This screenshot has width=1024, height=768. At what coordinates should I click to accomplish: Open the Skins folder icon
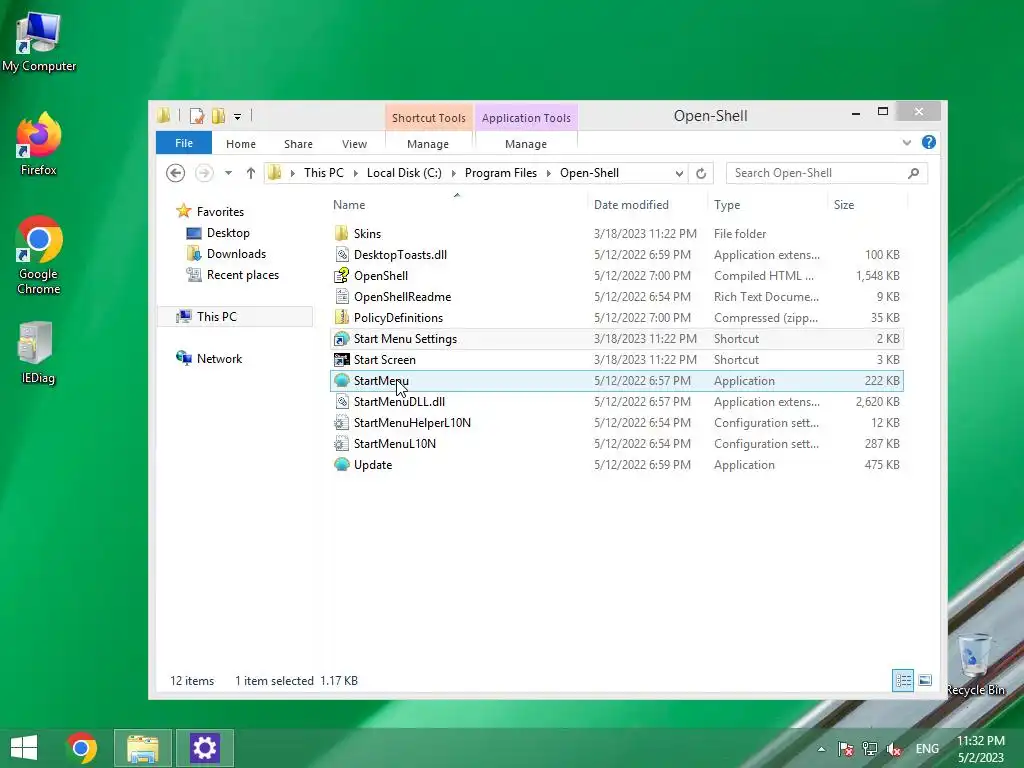click(341, 233)
